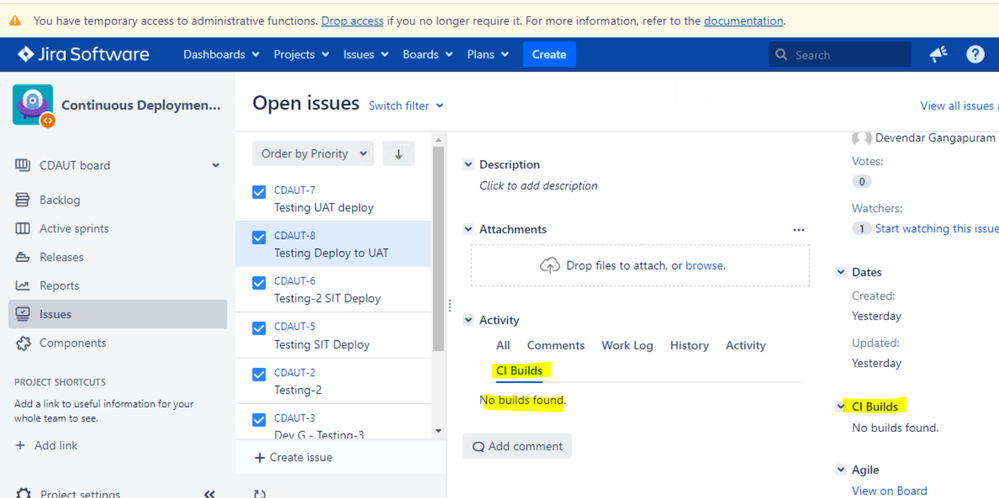Collapse the CI Builds side section

click(x=841, y=406)
